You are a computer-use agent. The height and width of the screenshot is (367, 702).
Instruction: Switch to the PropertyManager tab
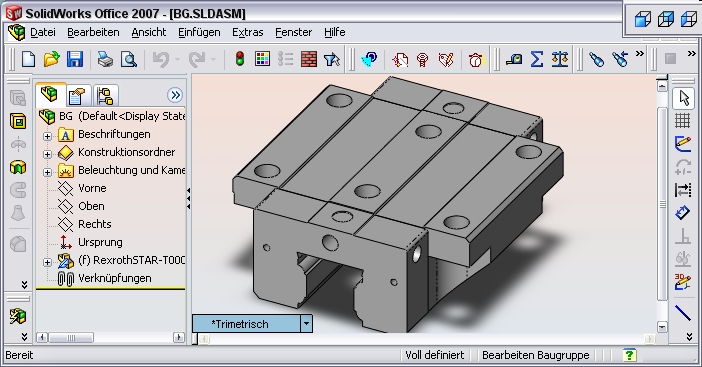tap(77, 95)
